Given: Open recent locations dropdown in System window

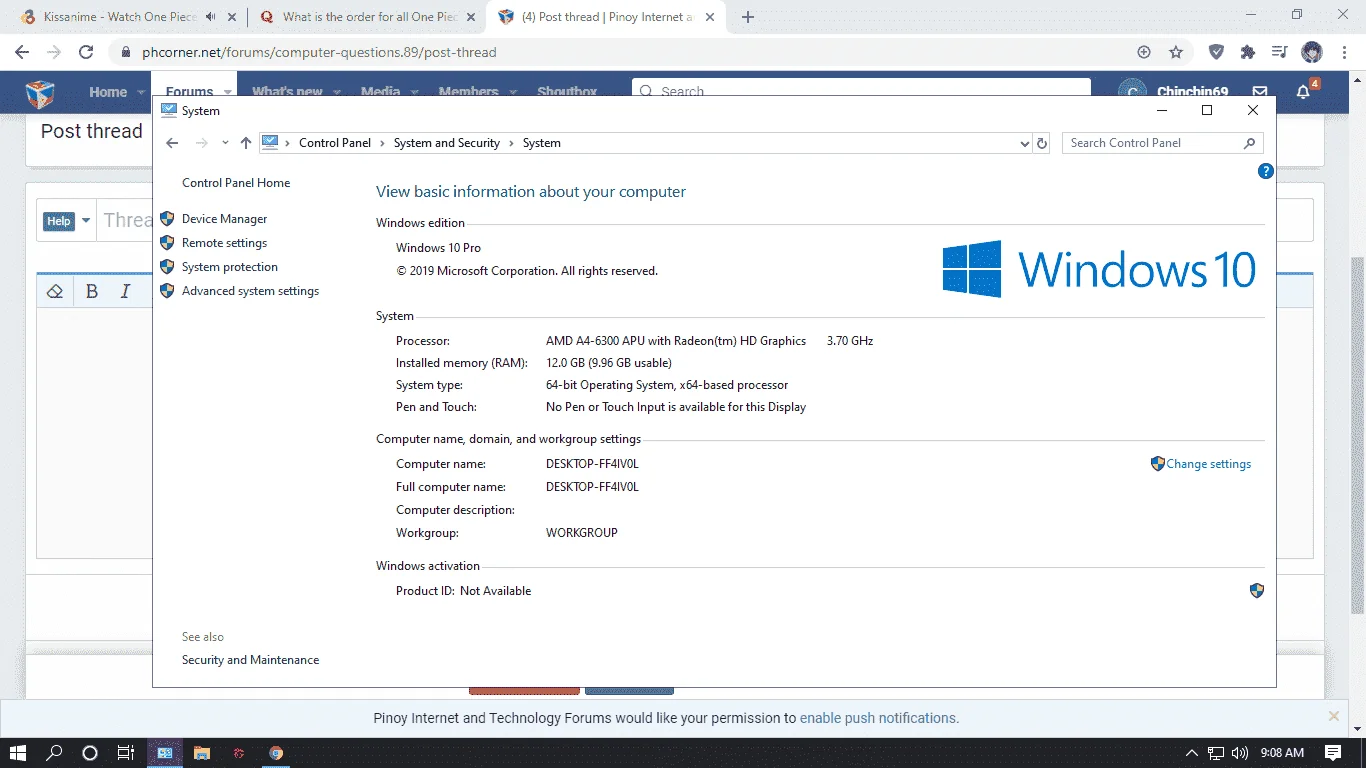Looking at the screenshot, I should (x=225, y=143).
